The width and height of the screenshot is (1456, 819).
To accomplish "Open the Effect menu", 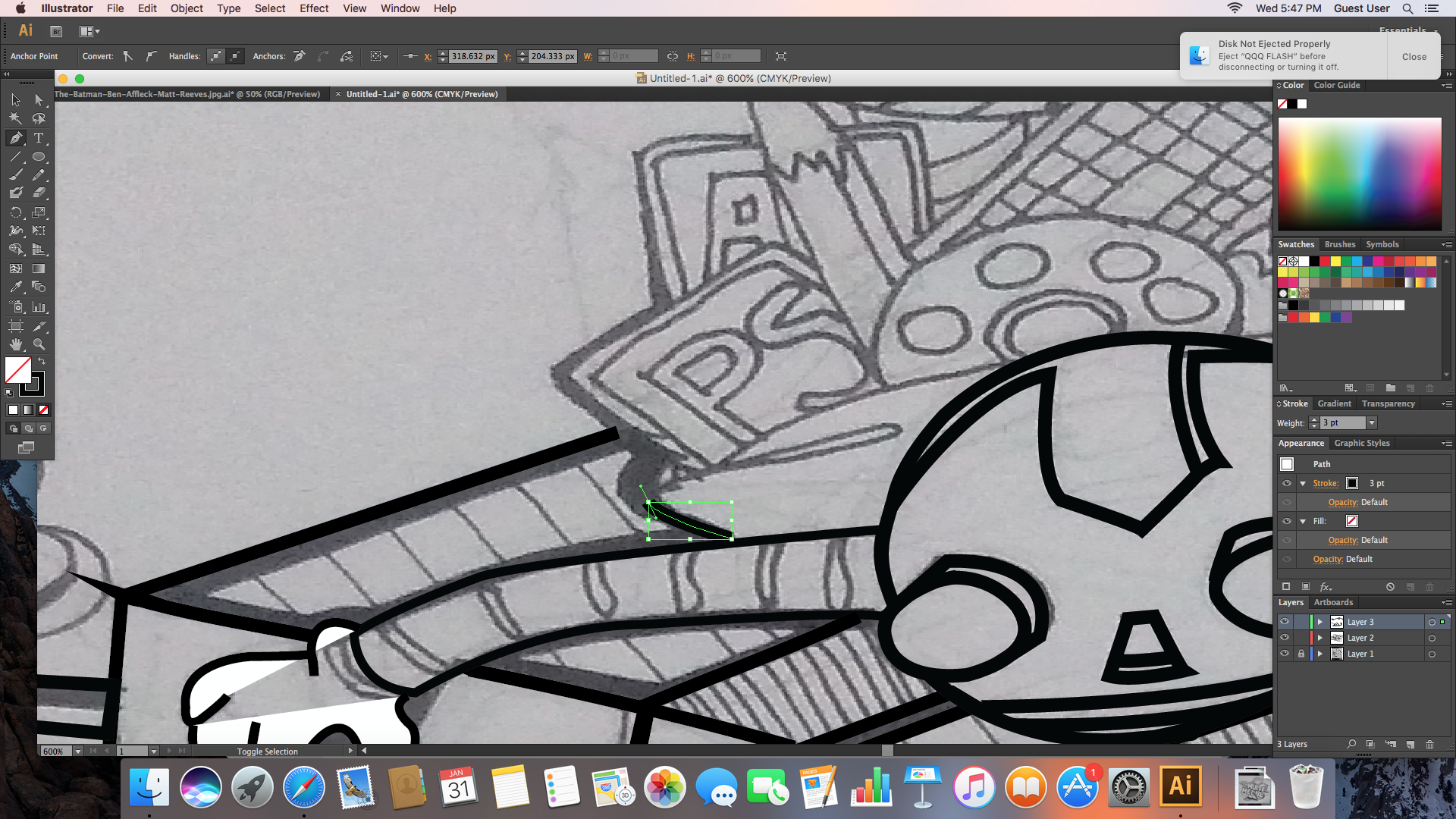I will pyautogui.click(x=314, y=8).
